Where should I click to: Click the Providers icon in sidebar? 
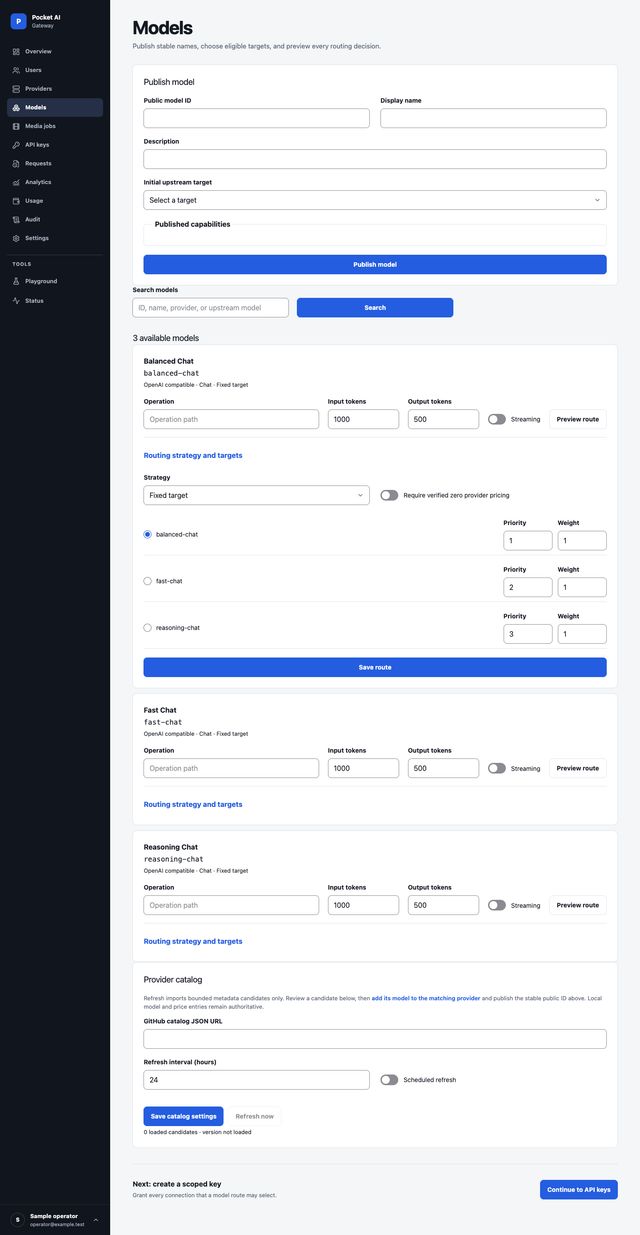[16, 89]
